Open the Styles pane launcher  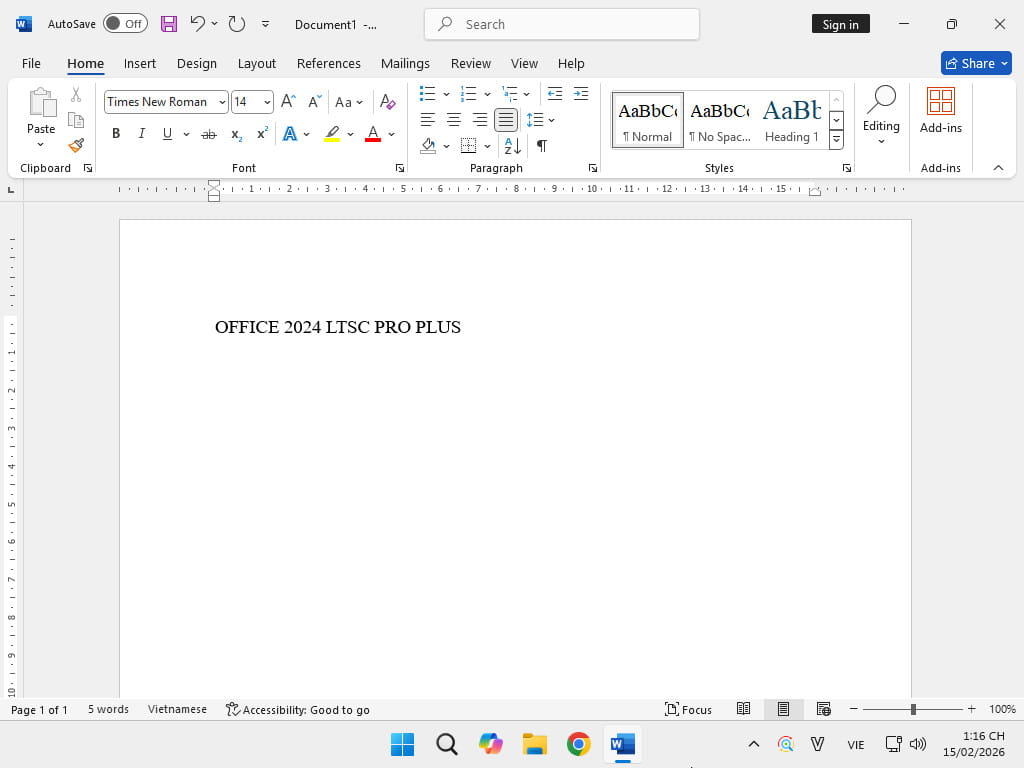click(x=846, y=168)
